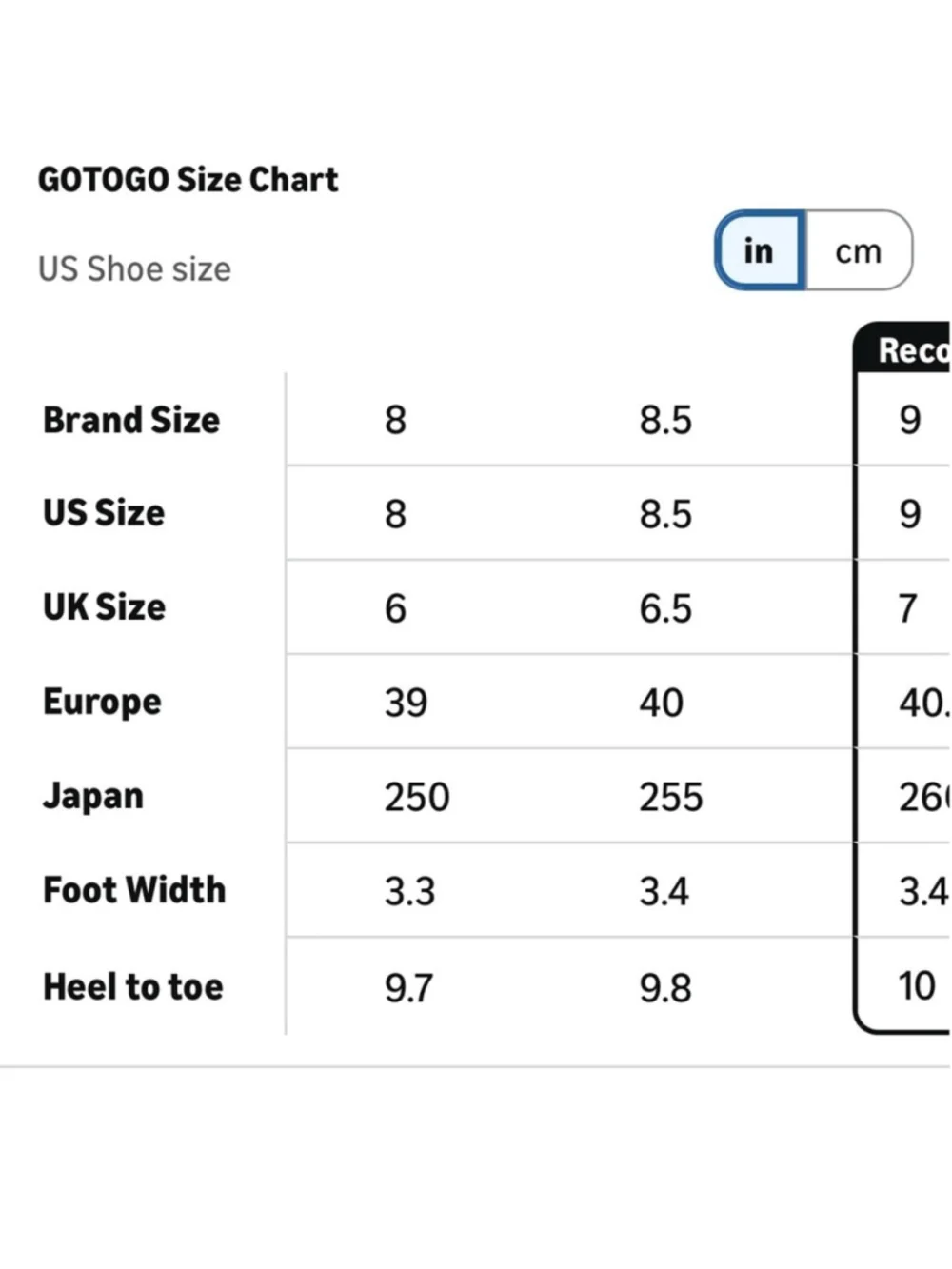Select the Brand Size row header

click(x=131, y=420)
